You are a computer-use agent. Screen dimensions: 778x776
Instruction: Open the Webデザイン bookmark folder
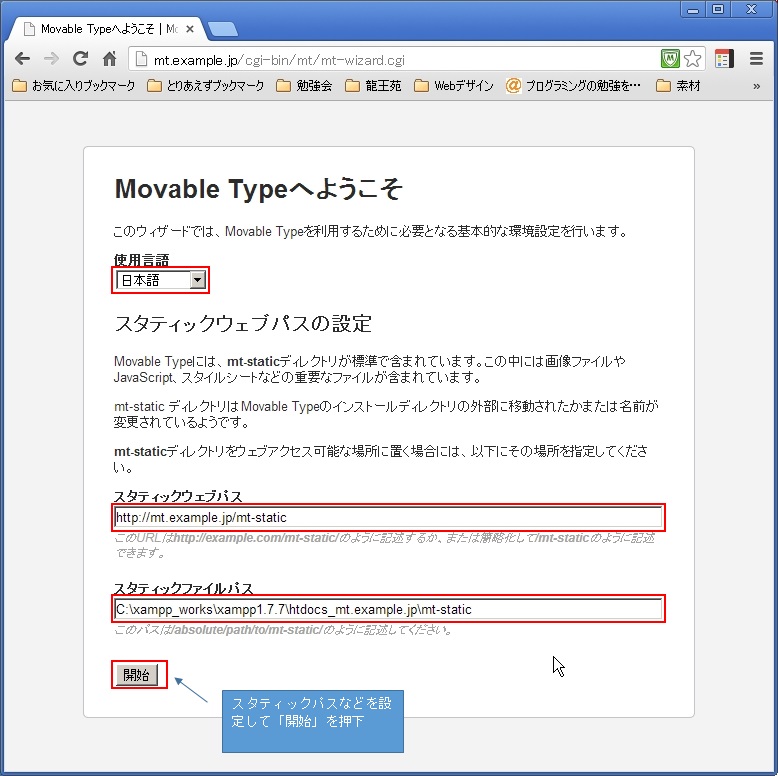[x=454, y=86]
